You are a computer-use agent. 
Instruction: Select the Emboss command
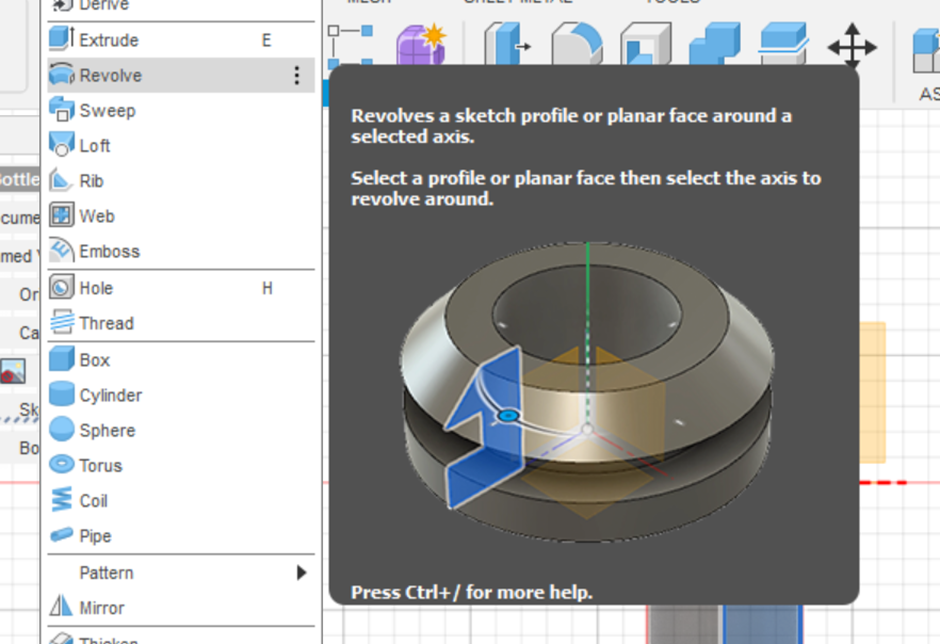tap(180, 251)
